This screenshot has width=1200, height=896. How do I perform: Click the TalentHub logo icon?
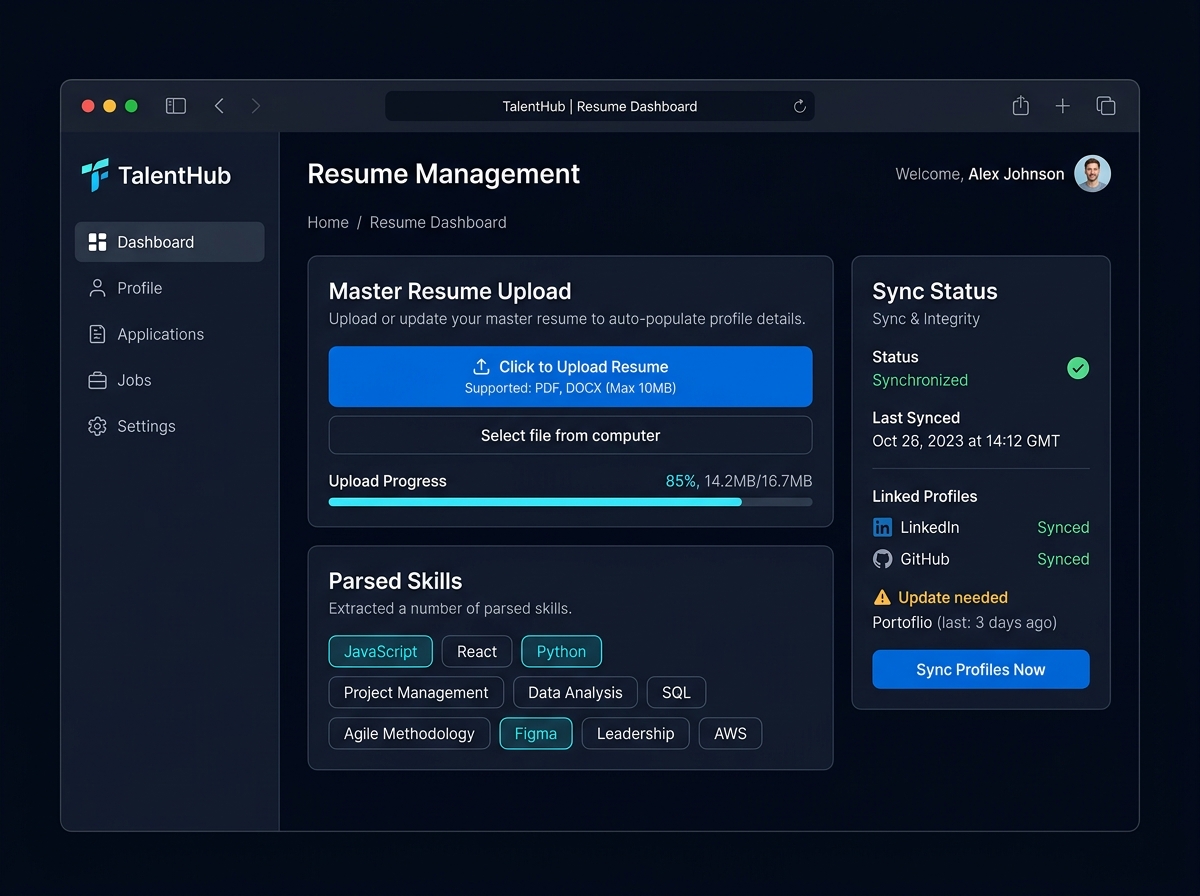[x=95, y=175]
